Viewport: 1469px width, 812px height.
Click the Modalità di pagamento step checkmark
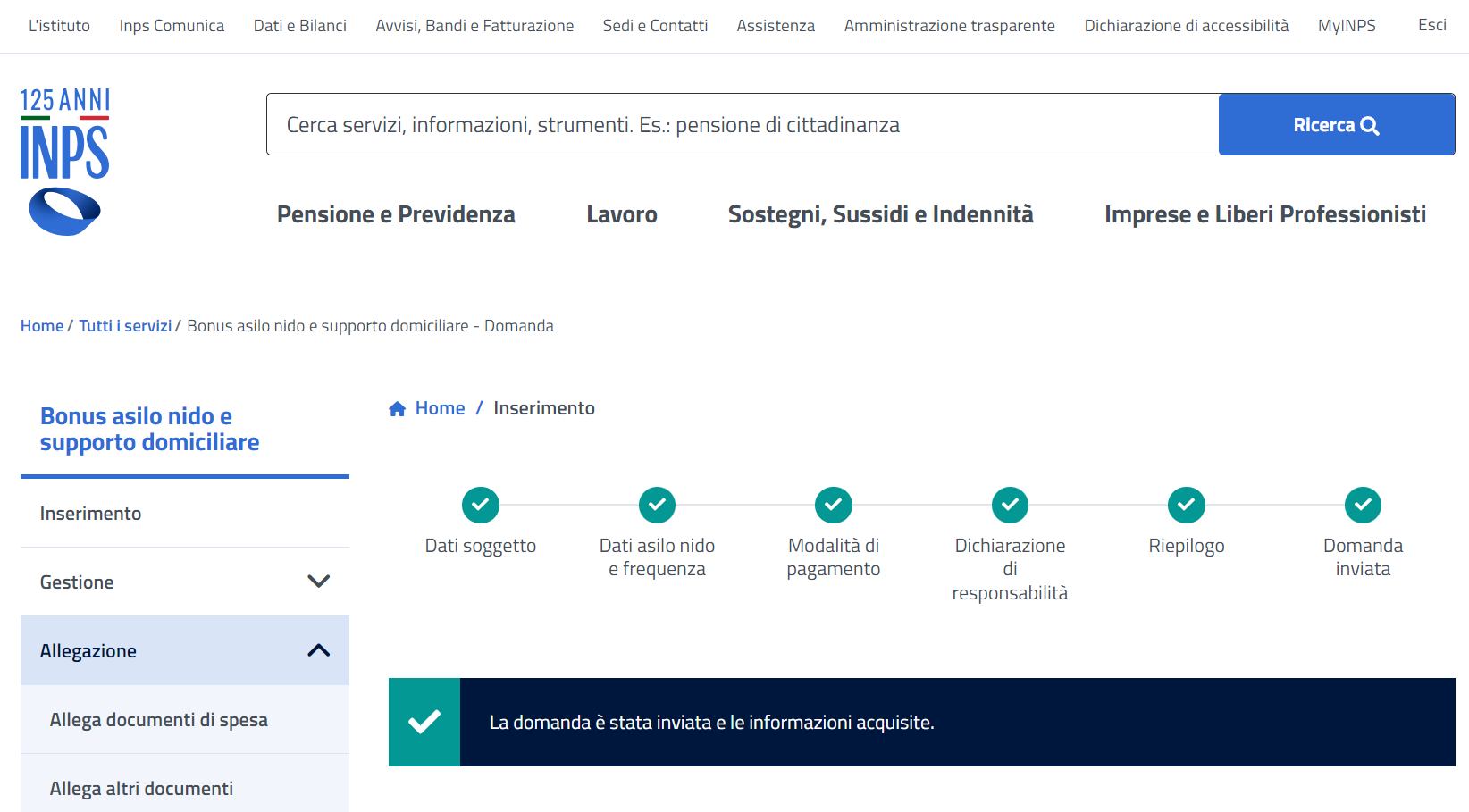834,505
